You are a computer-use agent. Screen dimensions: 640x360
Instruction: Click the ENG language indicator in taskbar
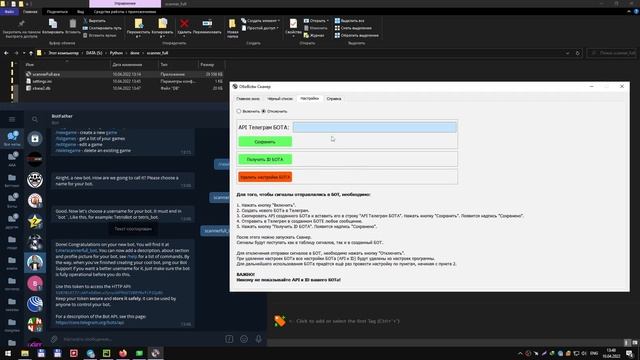(594, 353)
